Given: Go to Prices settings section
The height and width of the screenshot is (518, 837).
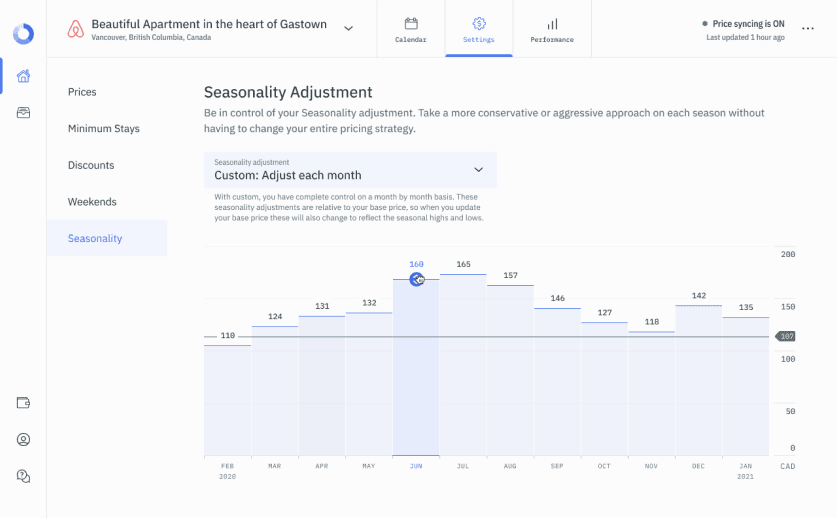Looking at the screenshot, I should [x=82, y=92].
